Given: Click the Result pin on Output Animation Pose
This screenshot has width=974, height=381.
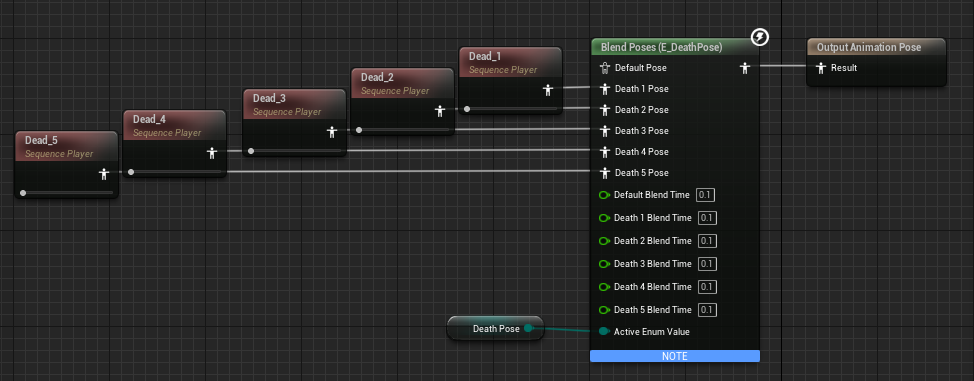Looking at the screenshot, I should click(x=821, y=68).
